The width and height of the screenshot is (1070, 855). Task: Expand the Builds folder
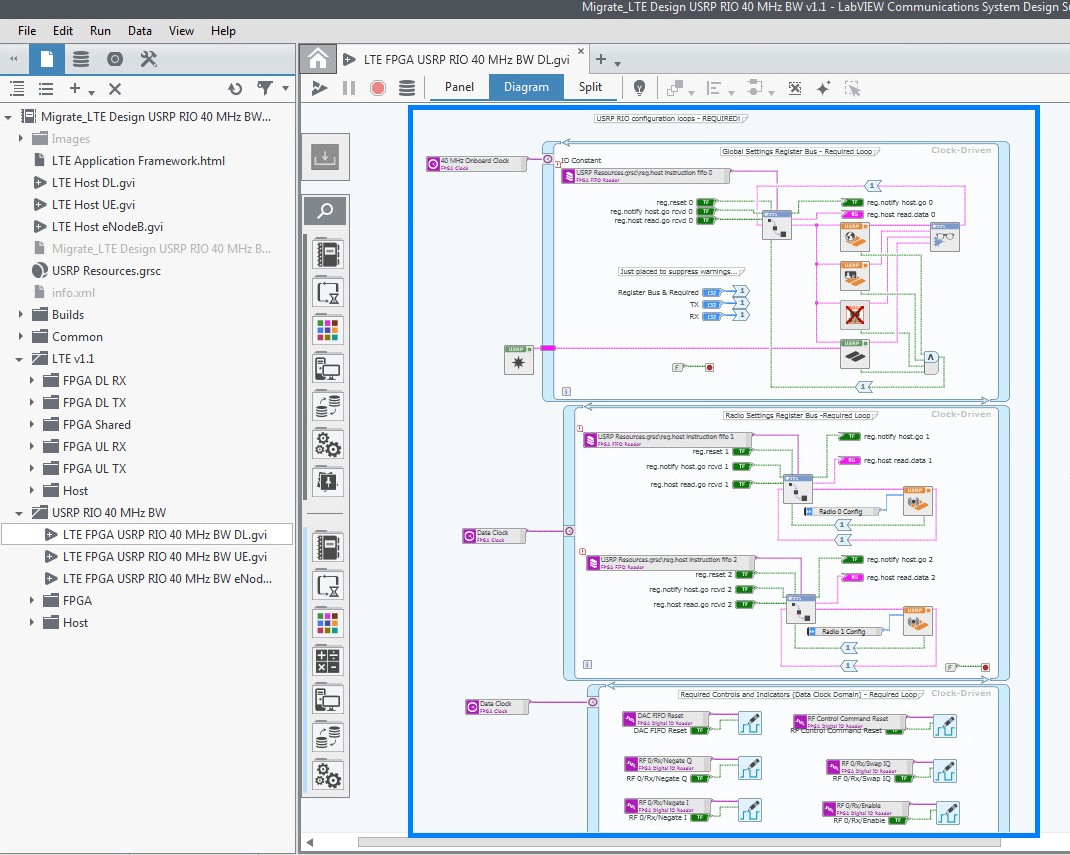tap(20, 315)
